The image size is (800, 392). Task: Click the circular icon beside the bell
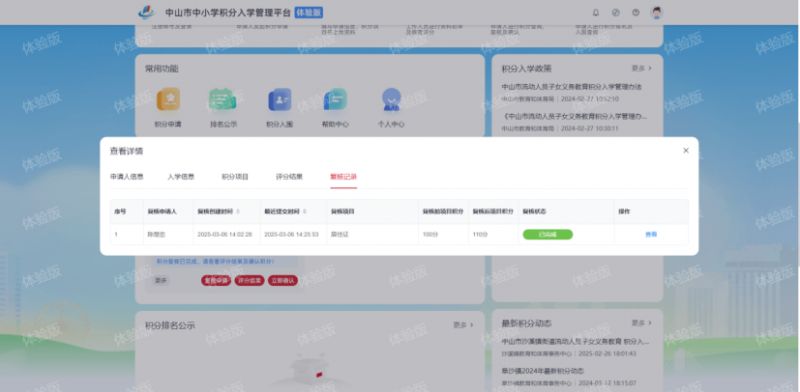(616, 13)
